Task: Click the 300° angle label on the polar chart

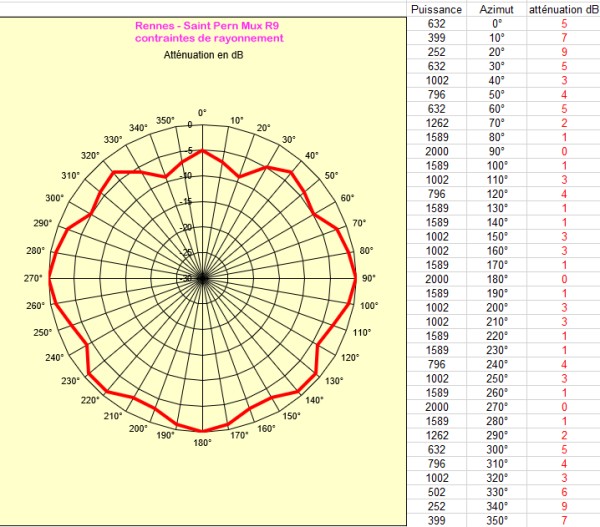Action: pyautogui.click(x=55, y=198)
